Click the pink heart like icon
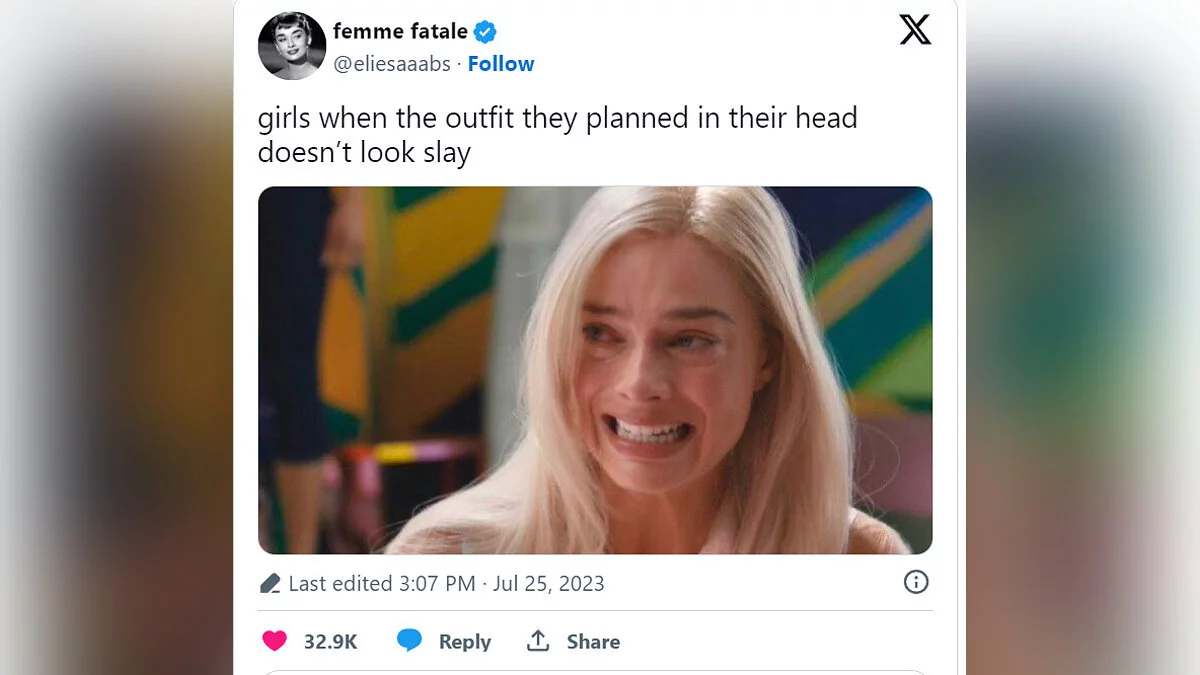This screenshot has width=1200, height=675. 274,641
